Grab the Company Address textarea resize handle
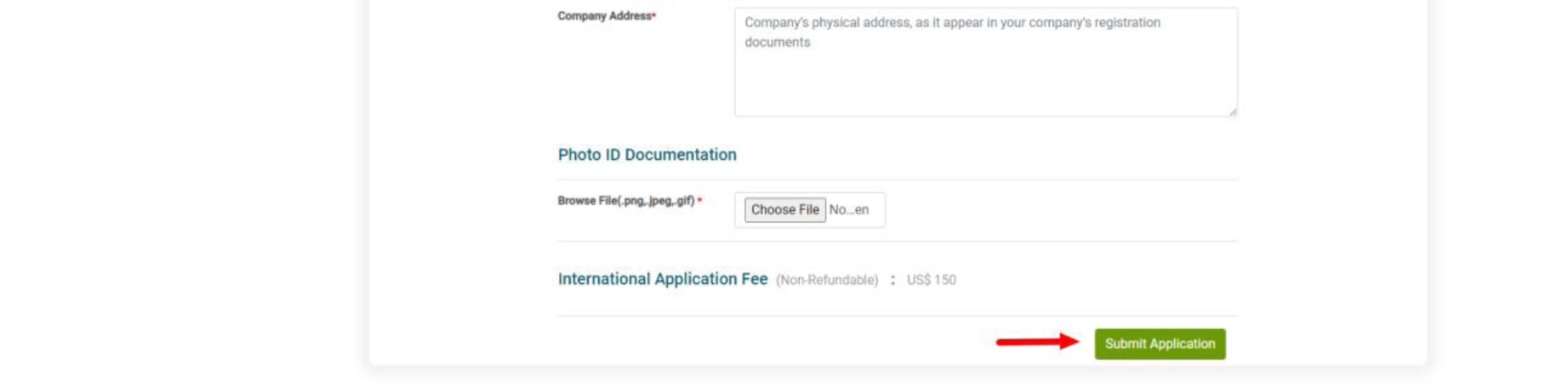The height and width of the screenshot is (392, 1568). (x=1232, y=111)
